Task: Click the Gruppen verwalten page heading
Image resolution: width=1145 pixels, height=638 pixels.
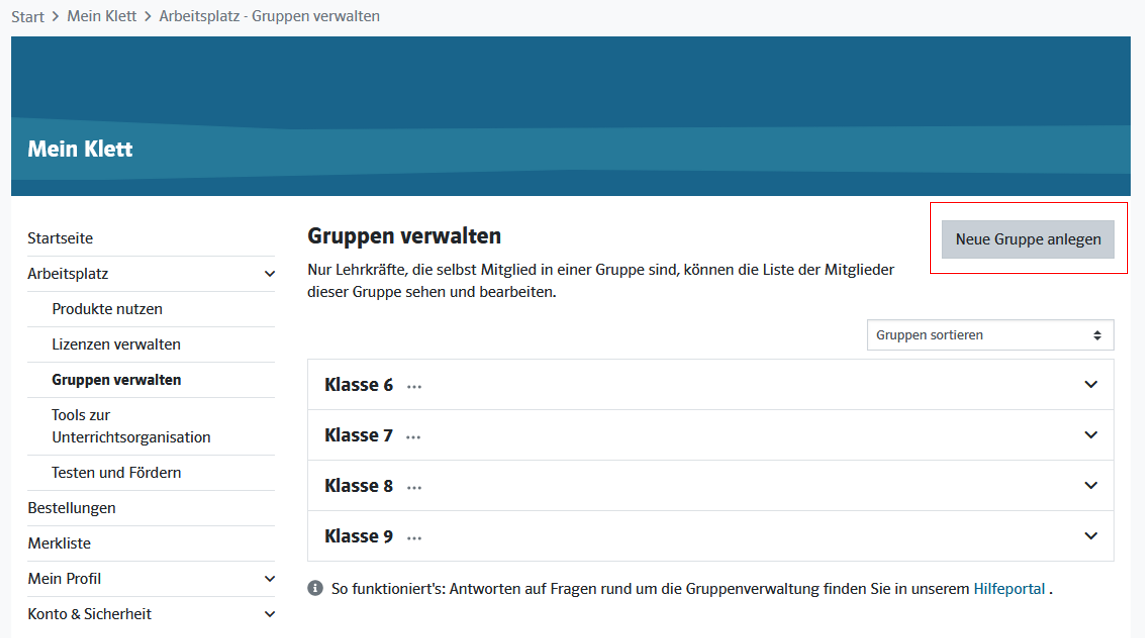Action: [x=404, y=236]
